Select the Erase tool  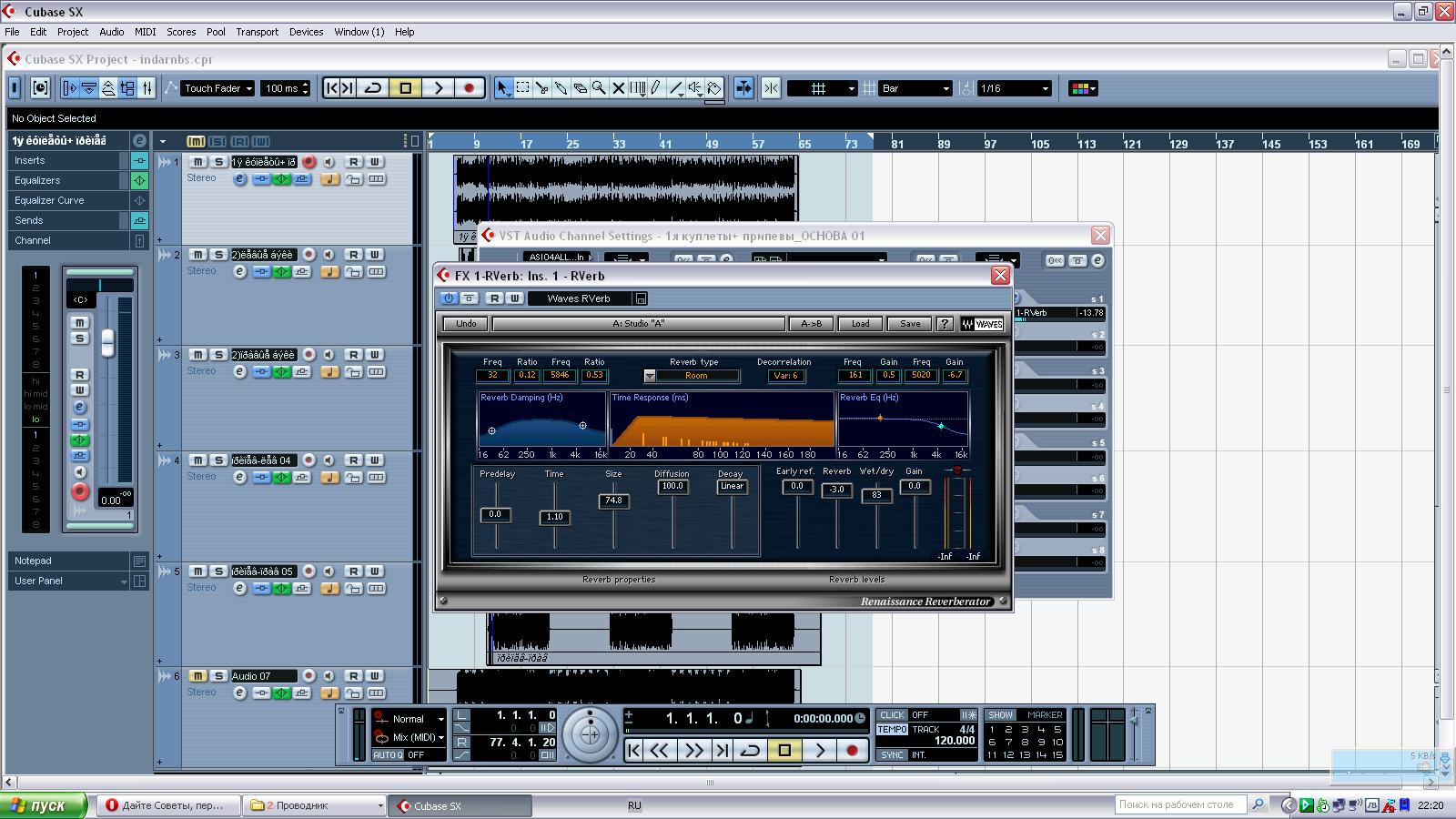581,88
